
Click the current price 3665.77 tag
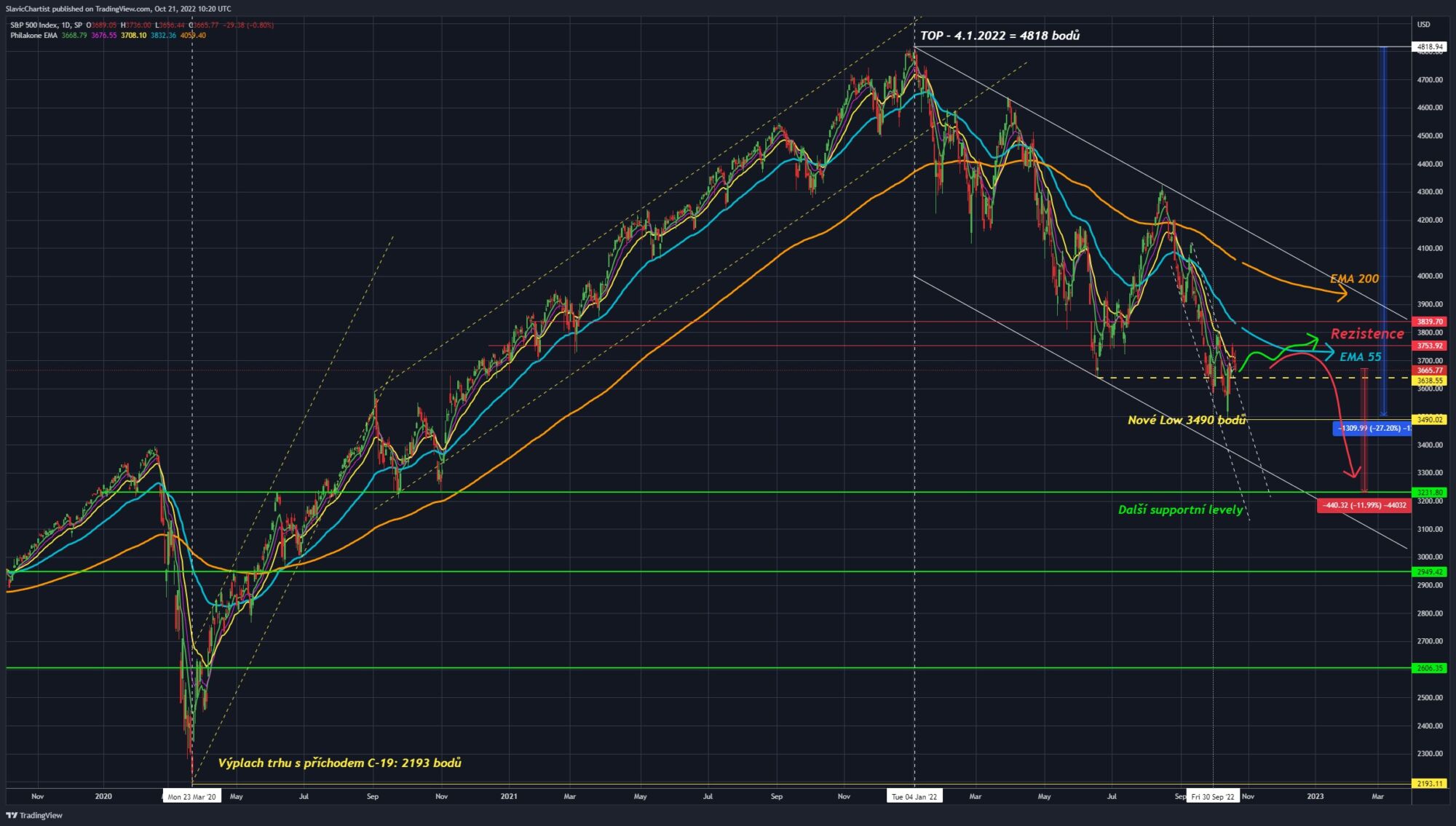(1430, 370)
